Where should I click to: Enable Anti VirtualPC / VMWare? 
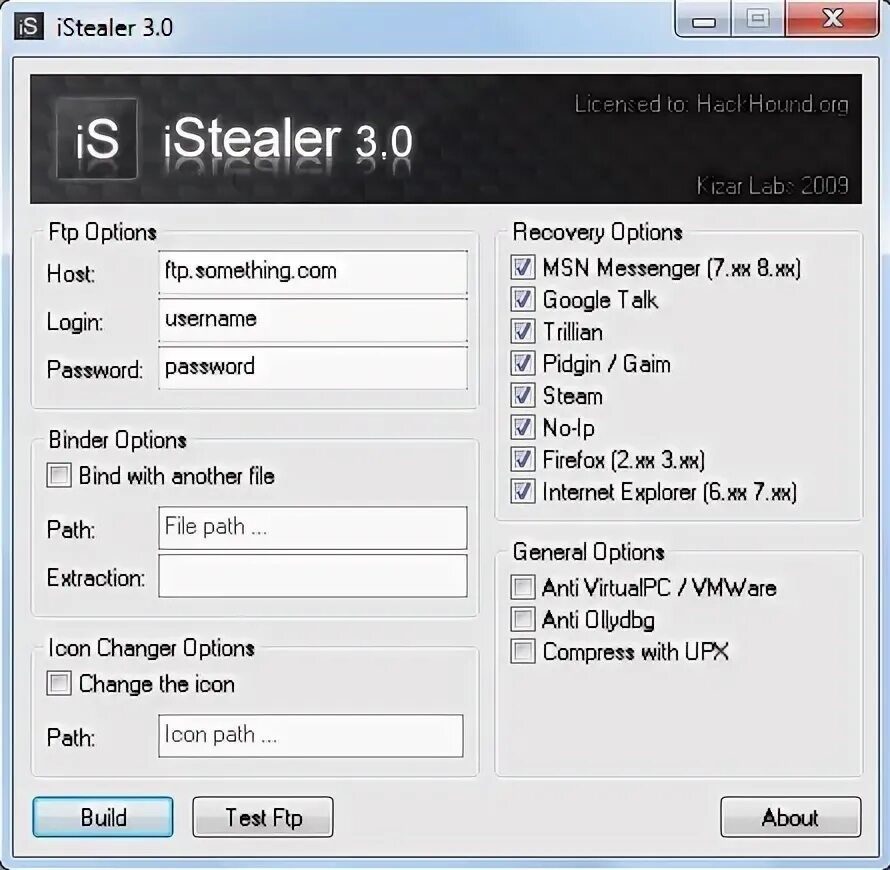coord(522,587)
